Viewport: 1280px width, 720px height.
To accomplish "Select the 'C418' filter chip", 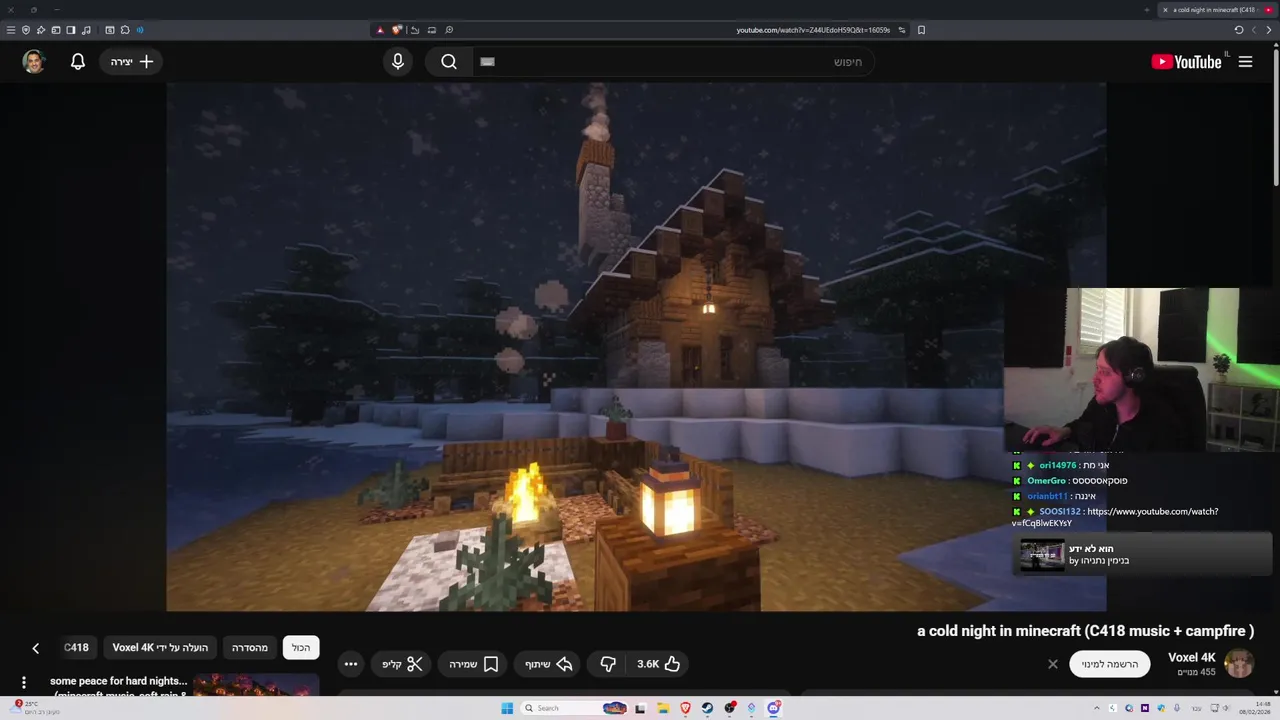I will (x=77, y=648).
